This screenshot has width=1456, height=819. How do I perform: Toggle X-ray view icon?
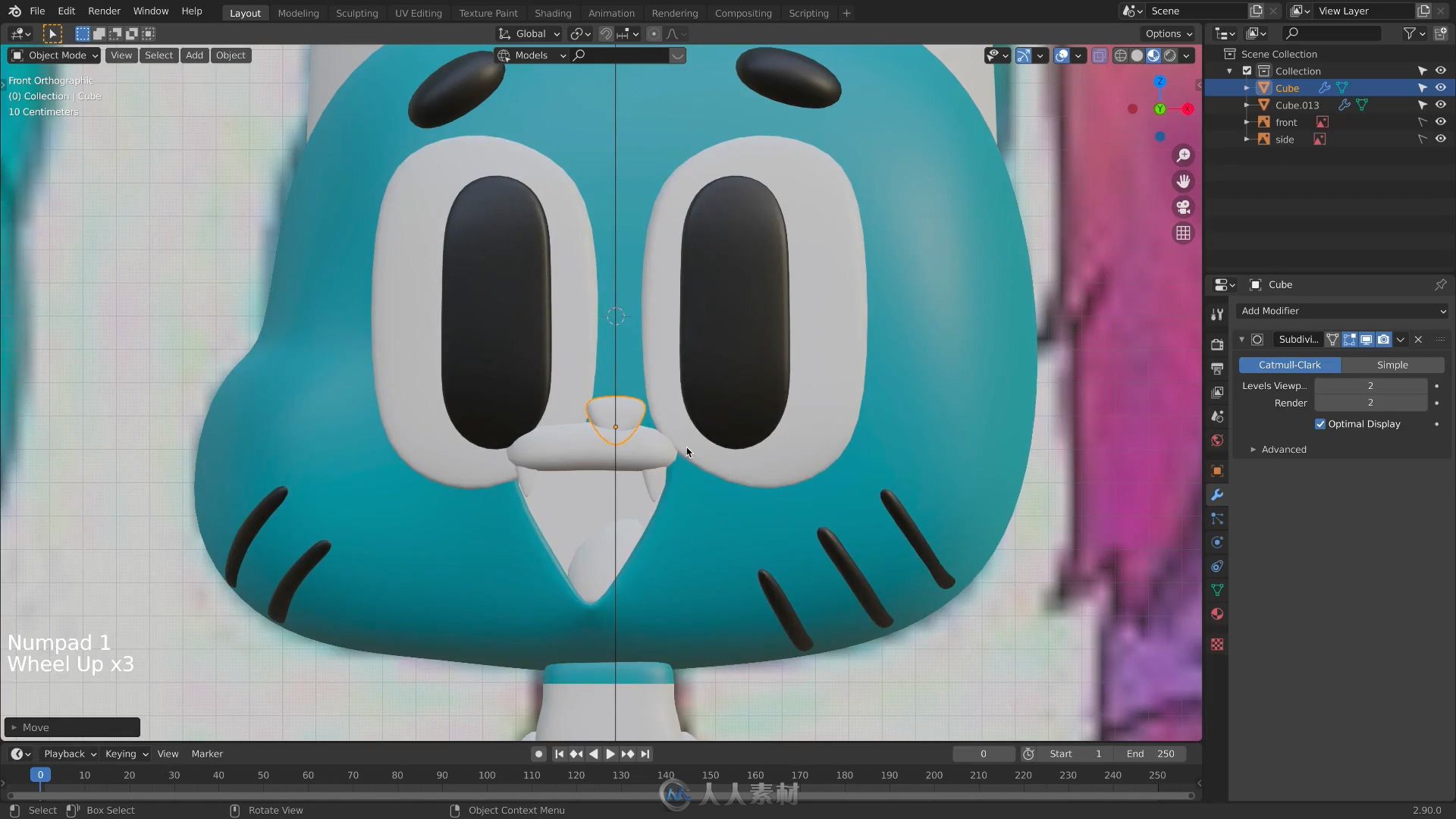(1099, 55)
